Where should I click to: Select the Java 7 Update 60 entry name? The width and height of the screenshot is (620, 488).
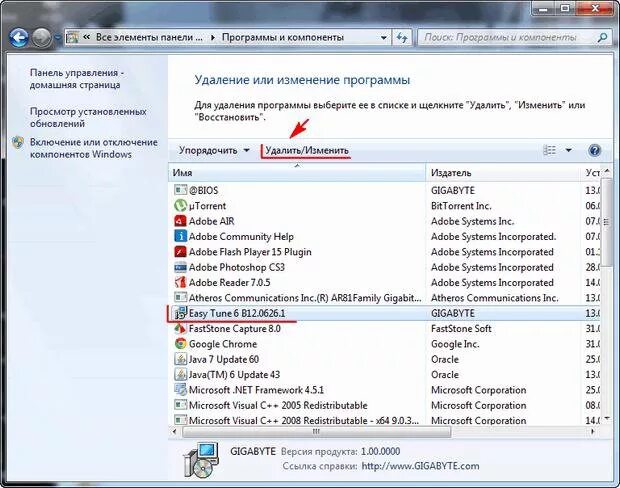click(x=224, y=359)
